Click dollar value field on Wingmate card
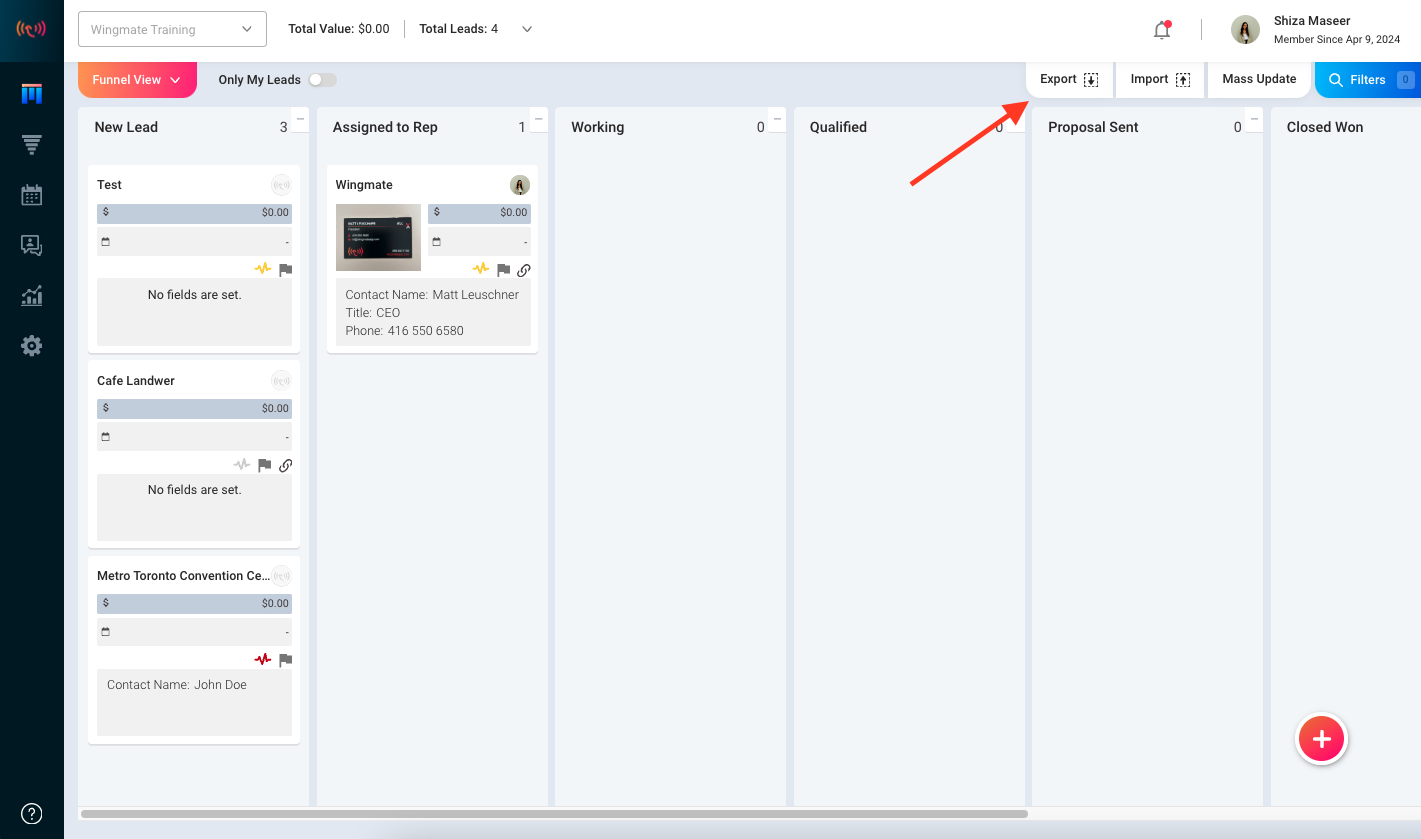 tap(479, 213)
